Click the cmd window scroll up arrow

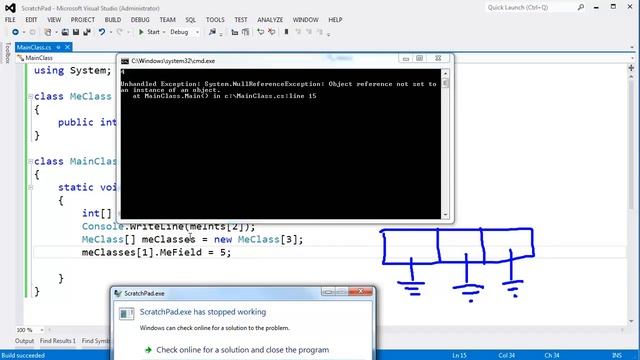coord(445,73)
